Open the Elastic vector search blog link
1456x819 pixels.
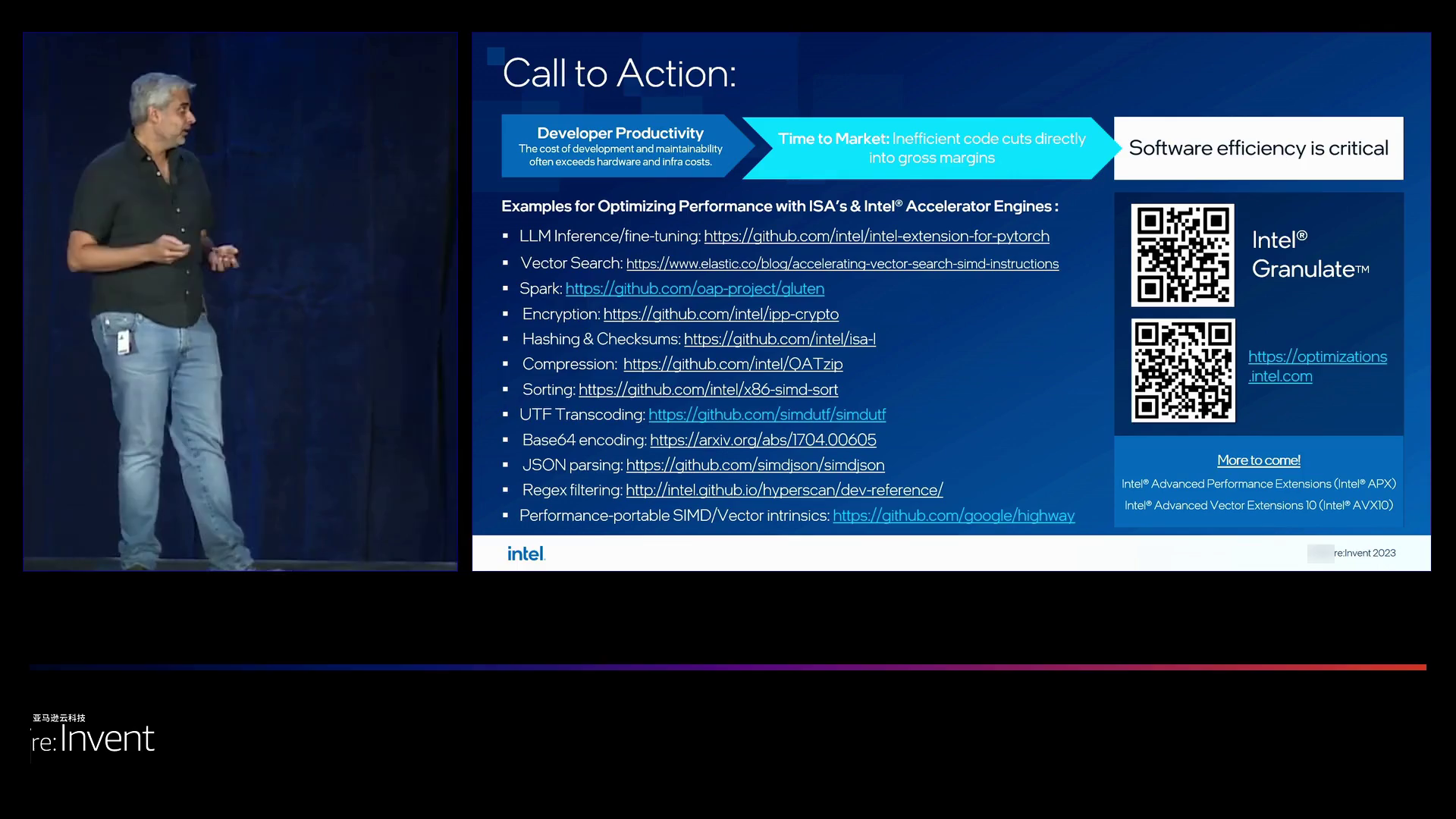[x=842, y=264]
